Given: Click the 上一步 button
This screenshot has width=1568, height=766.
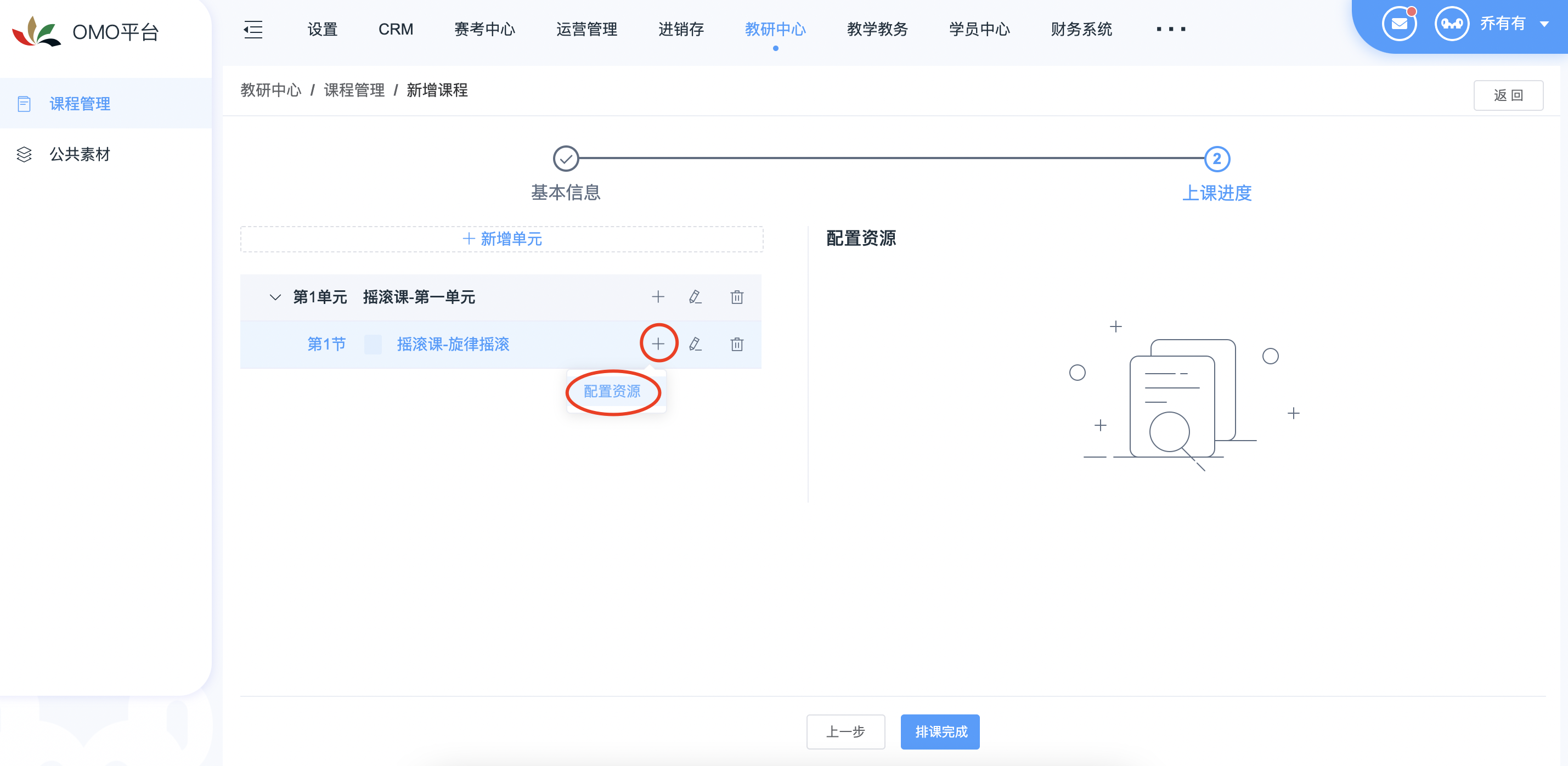Looking at the screenshot, I should (x=845, y=731).
